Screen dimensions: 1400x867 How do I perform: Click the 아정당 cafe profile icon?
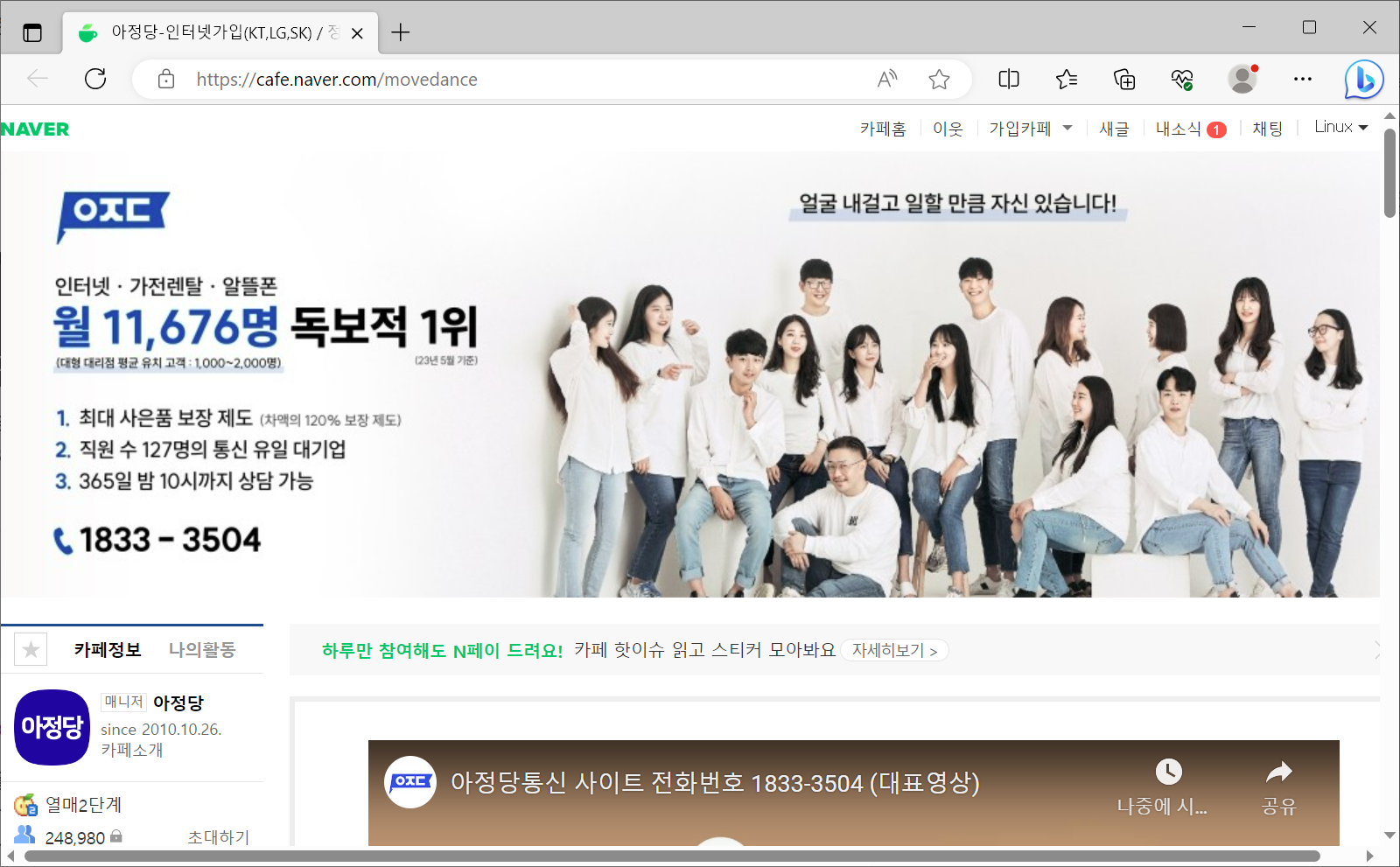coord(52,727)
